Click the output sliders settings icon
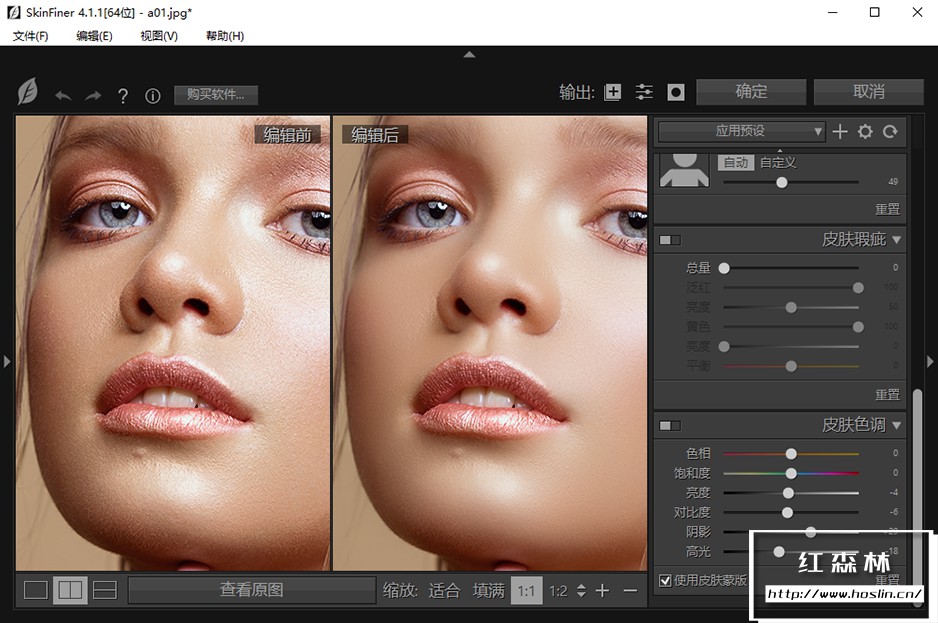 (644, 92)
